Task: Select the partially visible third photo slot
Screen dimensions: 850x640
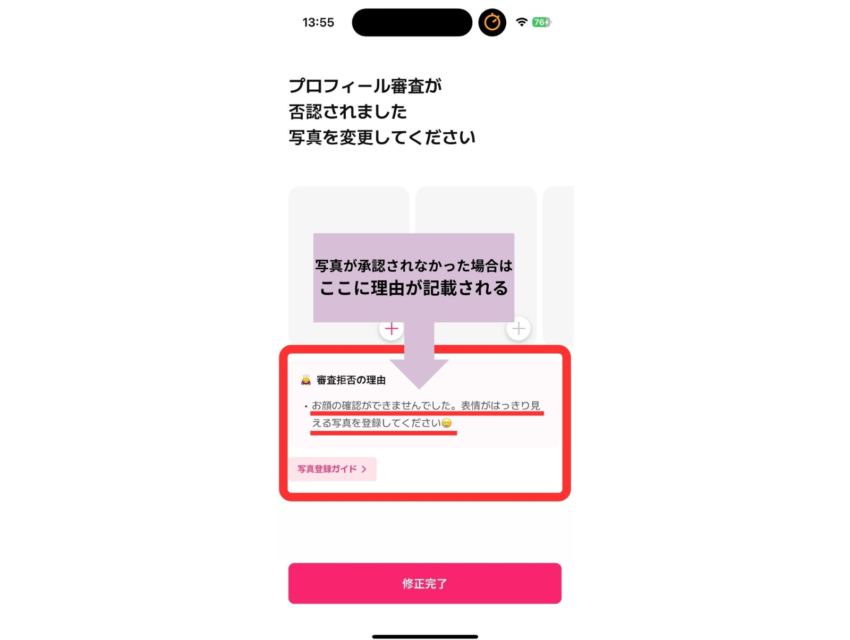Action: [558, 265]
